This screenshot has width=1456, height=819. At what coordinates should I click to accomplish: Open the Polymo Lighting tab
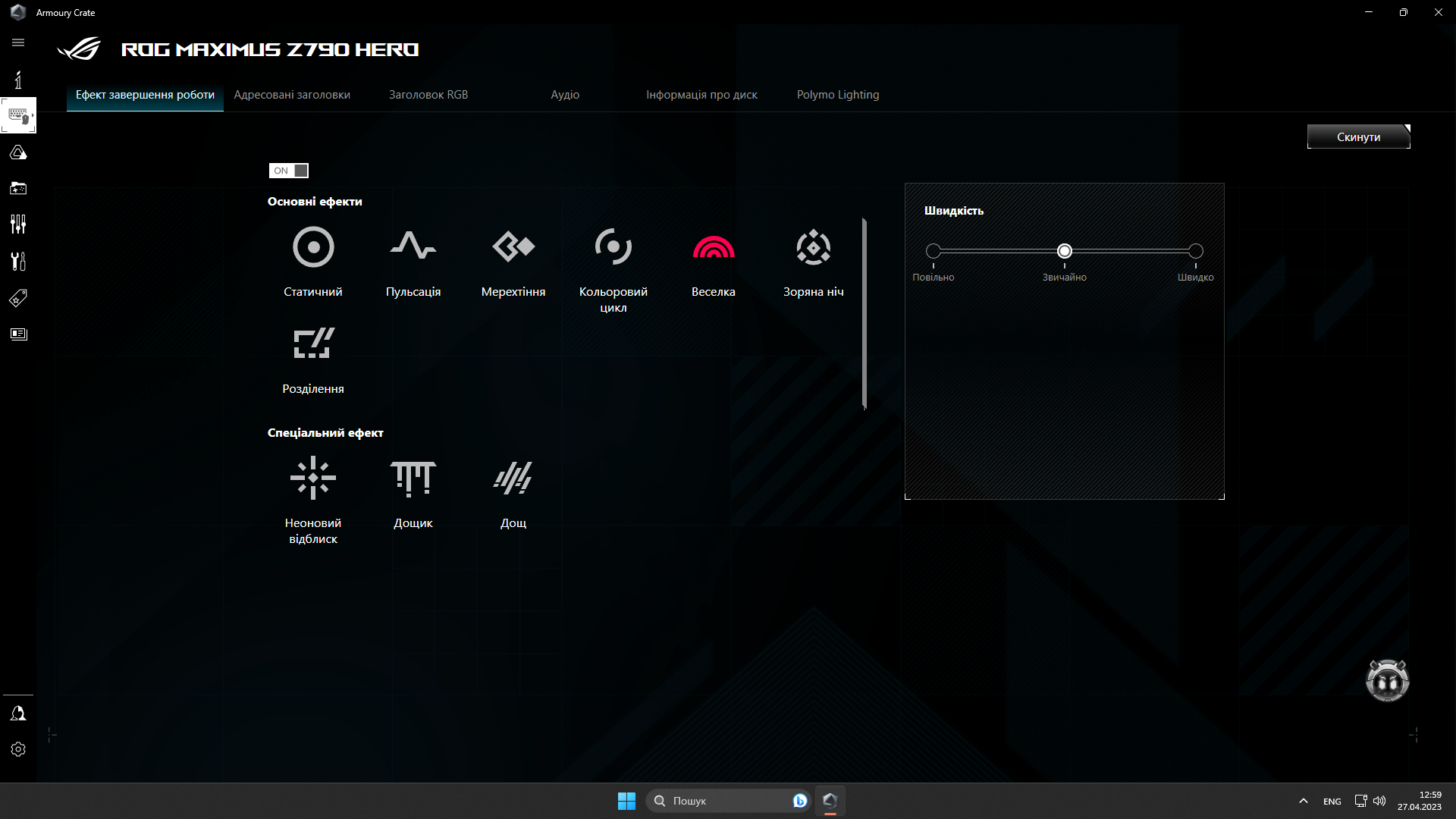[x=838, y=95]
